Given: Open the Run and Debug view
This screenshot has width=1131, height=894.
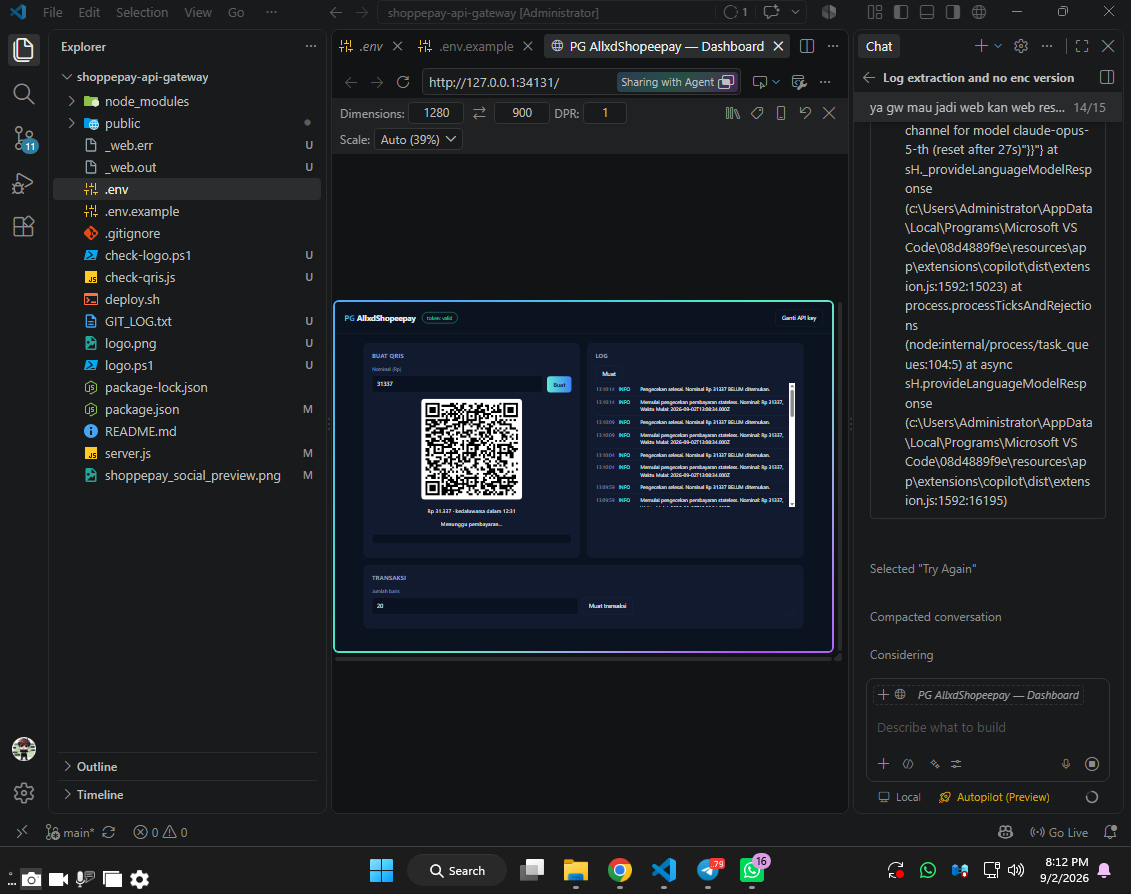Looking at the screenshot, I should pyautogui.click(x=24, y=183).
